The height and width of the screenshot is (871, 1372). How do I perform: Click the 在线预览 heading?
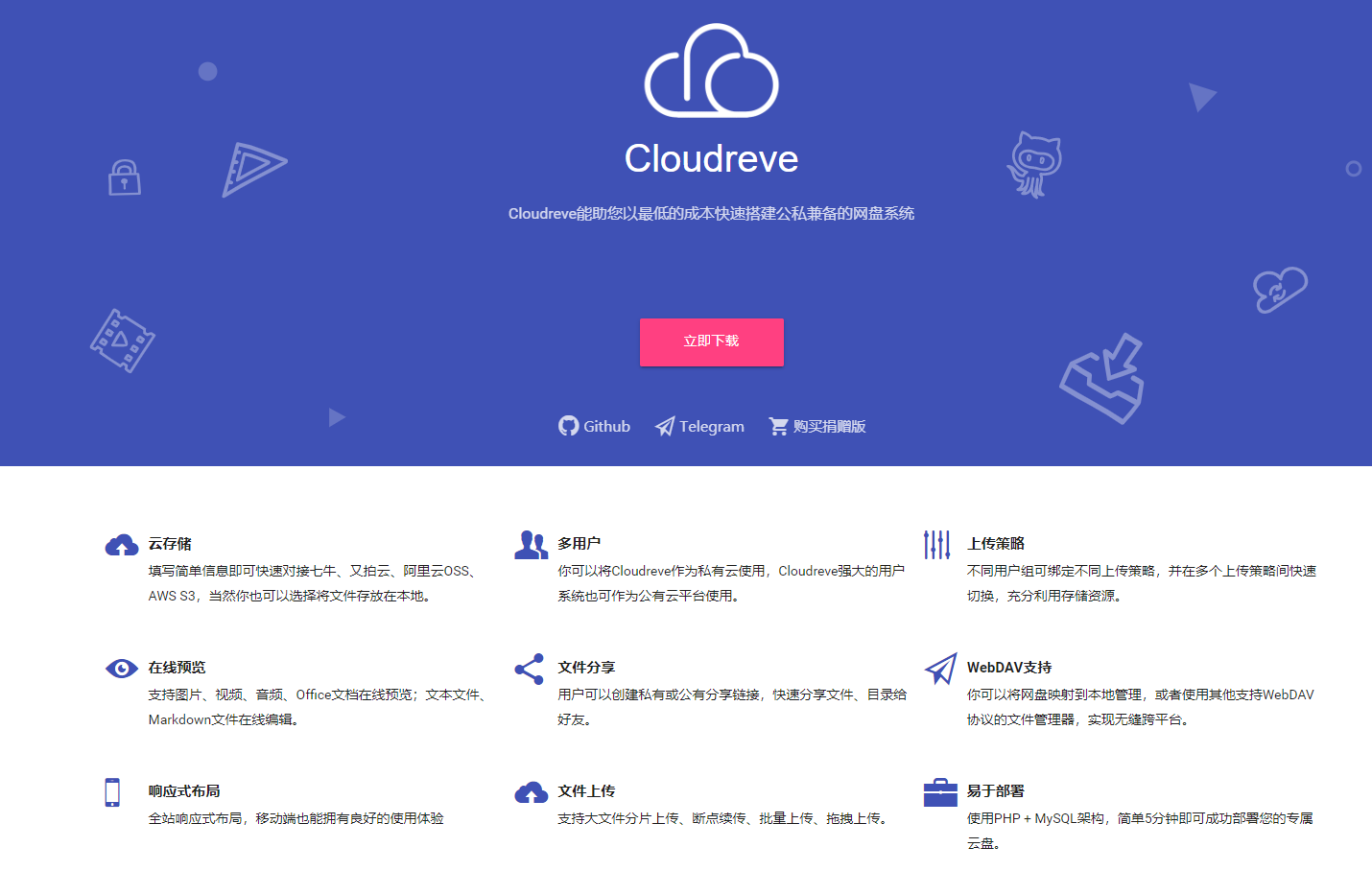coord(177,668)
